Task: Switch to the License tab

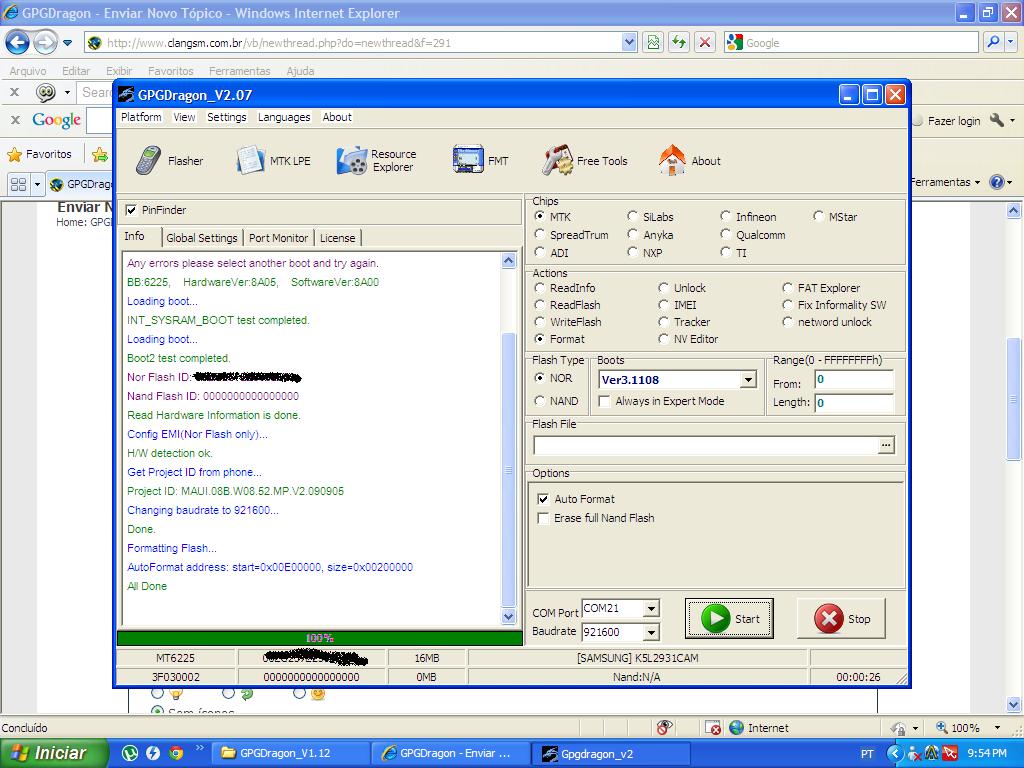Action: pos(338,238)
